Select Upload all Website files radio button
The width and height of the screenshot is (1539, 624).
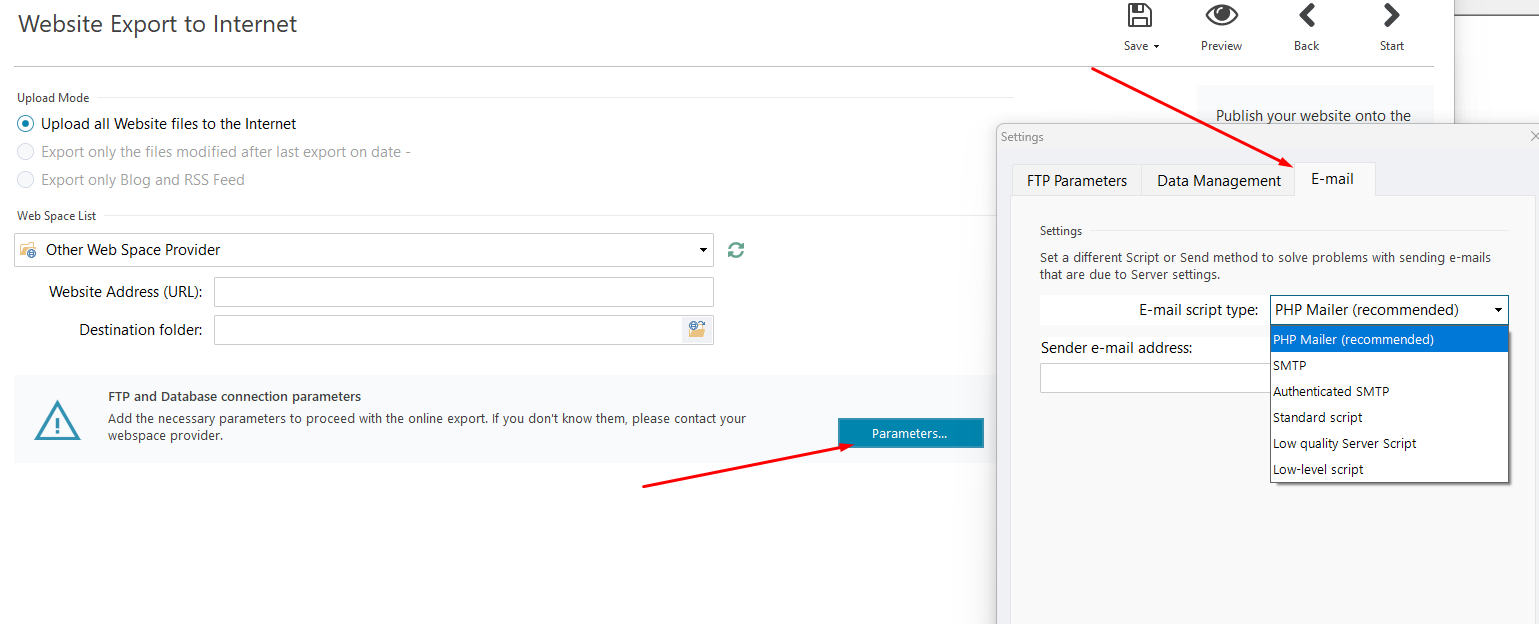[26, 124]
